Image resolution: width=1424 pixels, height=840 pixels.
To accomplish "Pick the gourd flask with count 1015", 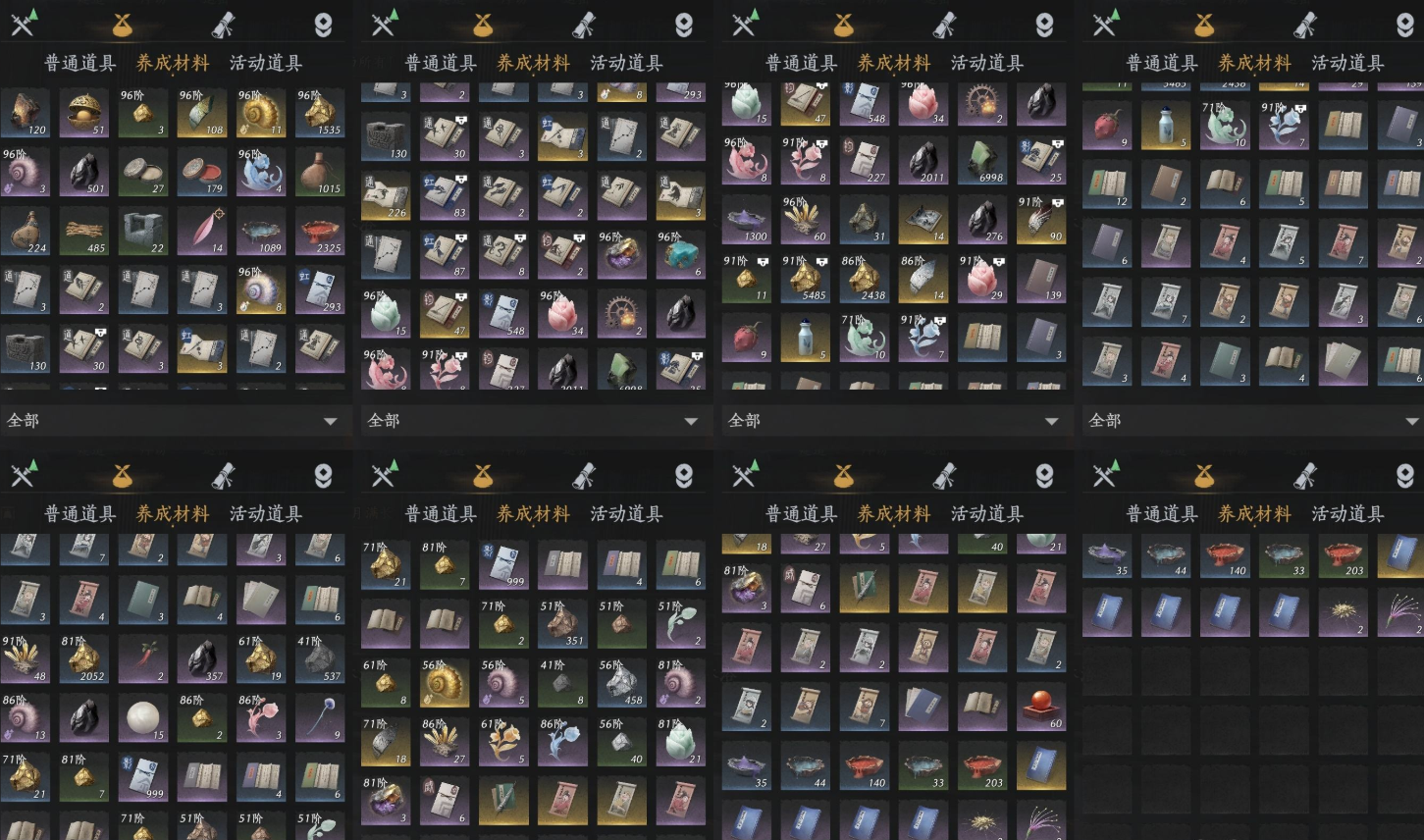I will coord(320,172).
